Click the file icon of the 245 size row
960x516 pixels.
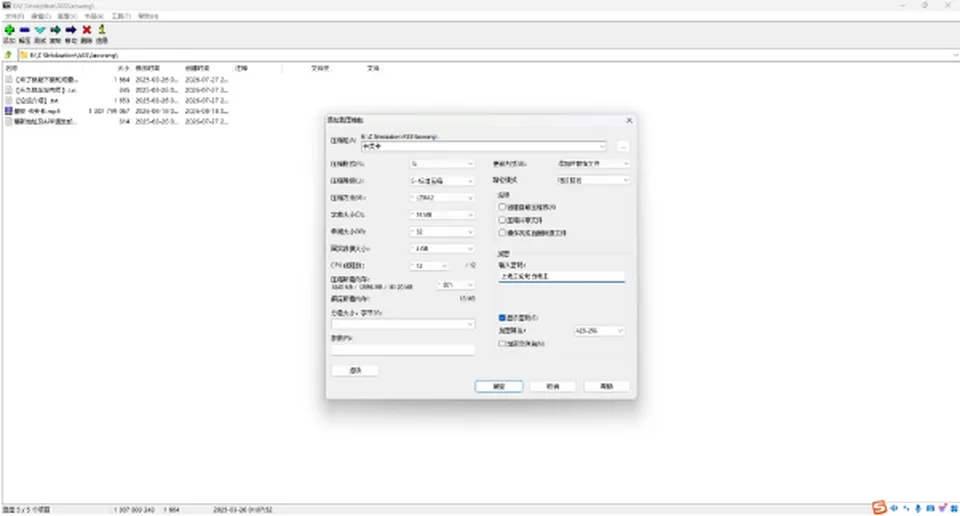tap(9, 90)
